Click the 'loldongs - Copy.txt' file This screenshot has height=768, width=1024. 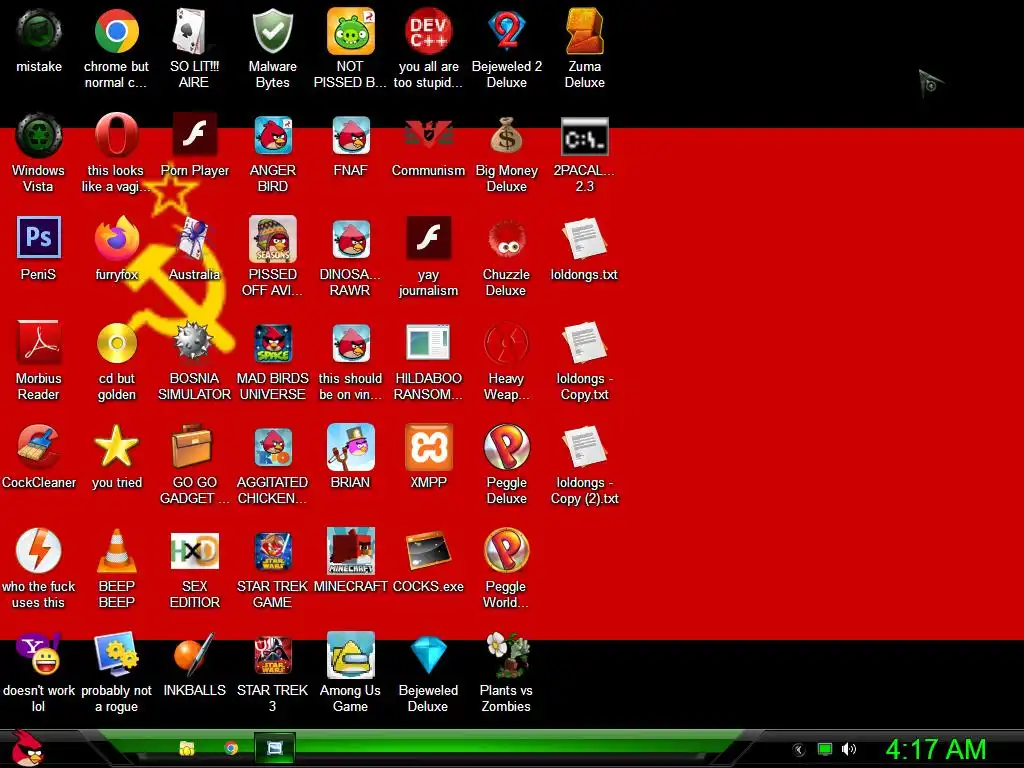tap(584, 342)
